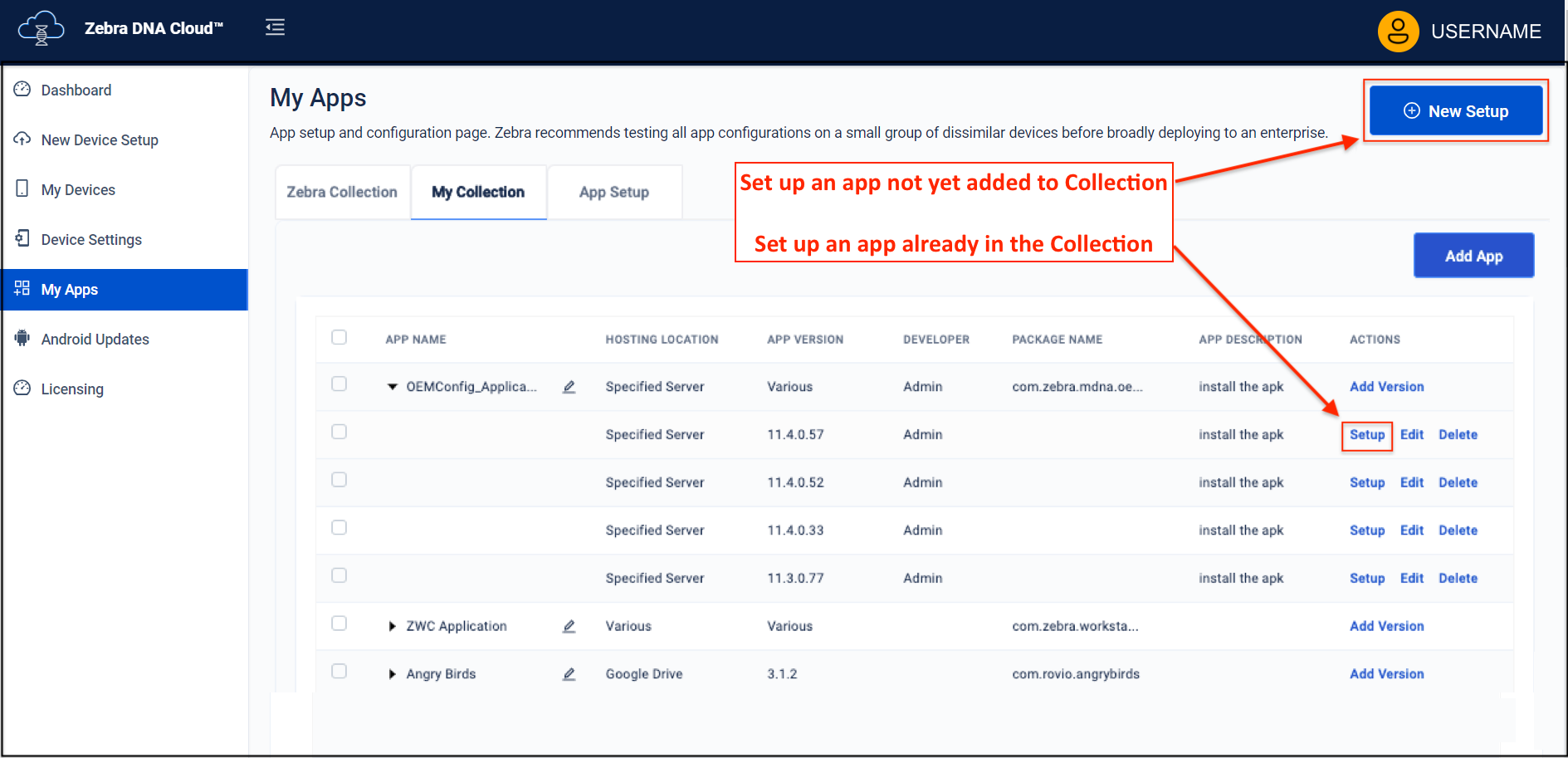Click the edit pencil beside ZWC Application

point(569,626)
